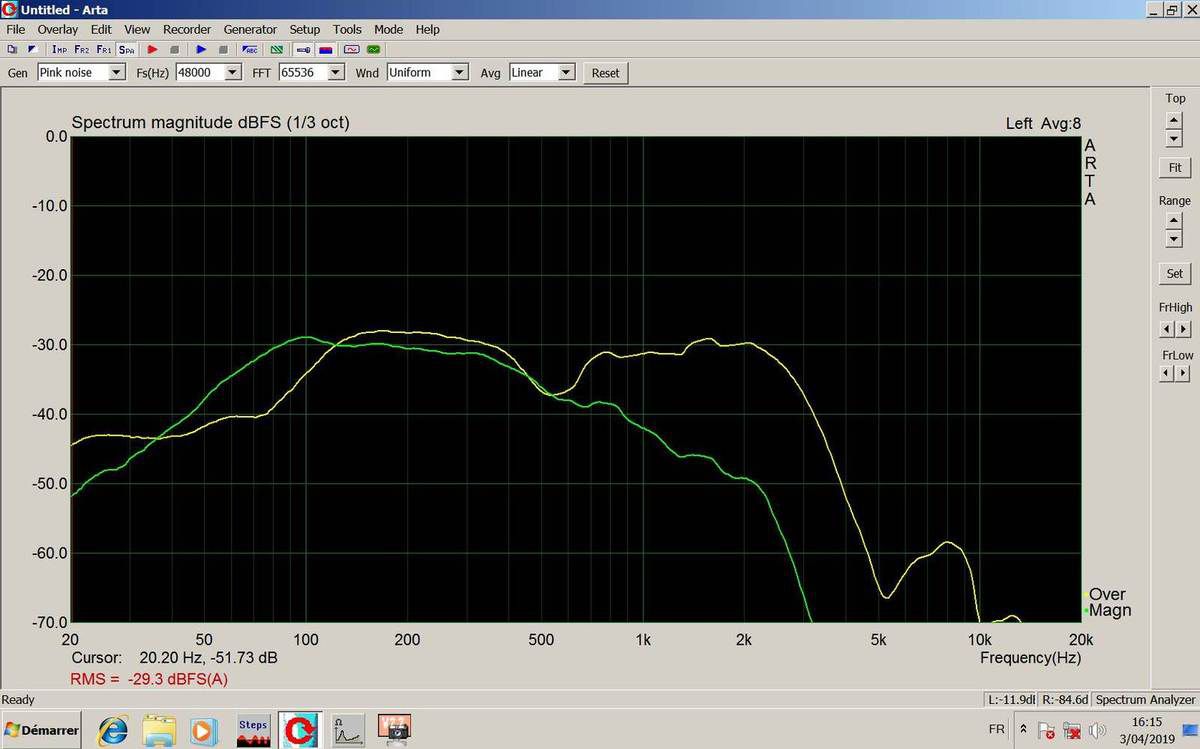This screenshot has width=1200, height=749.
Task: Shift FrHigh right with the right arrow
Action: [x=1184, y=328]
